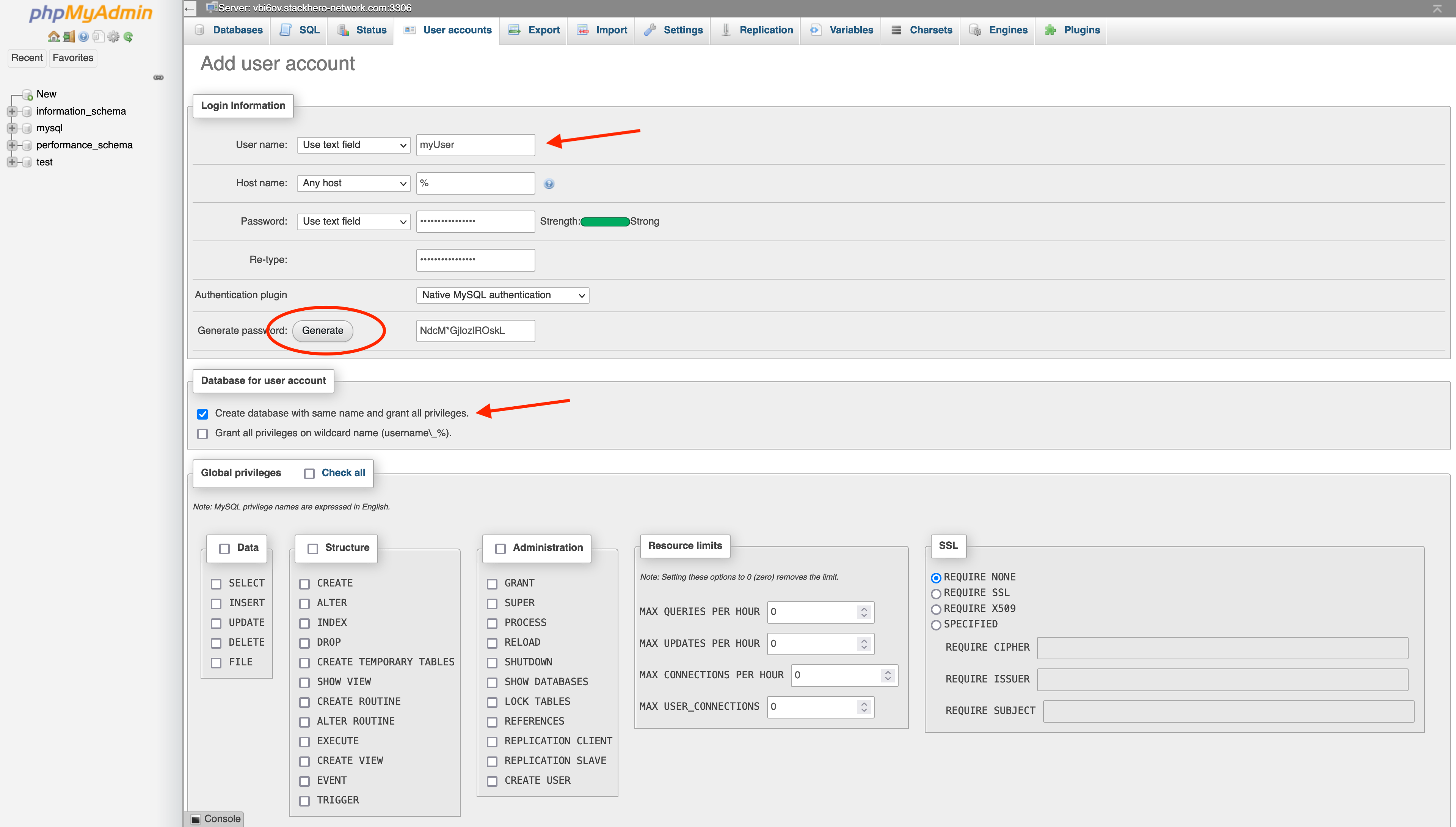Image resolution: width=1456 pixels, height=827 pixels.
Task: Switch to the Databases tab
Action: pos(237,30)
